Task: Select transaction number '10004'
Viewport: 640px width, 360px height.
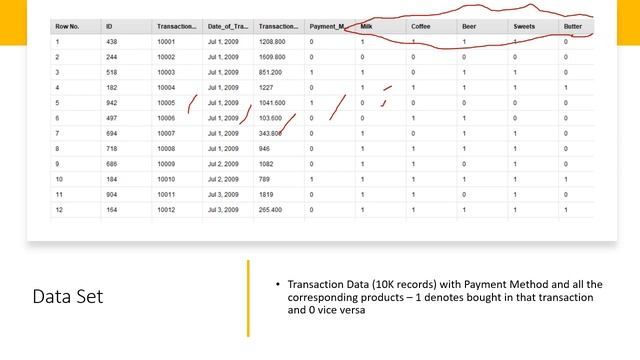Action: click(166, 88)
